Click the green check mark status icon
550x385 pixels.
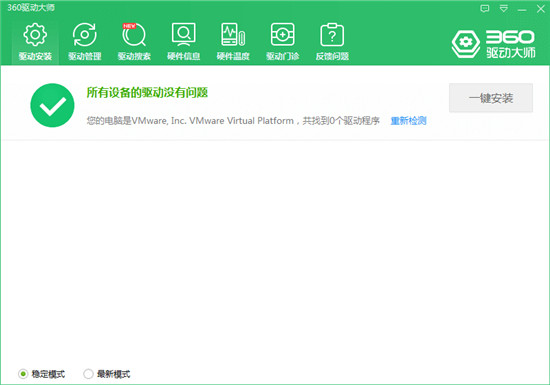tap(52, 105)
